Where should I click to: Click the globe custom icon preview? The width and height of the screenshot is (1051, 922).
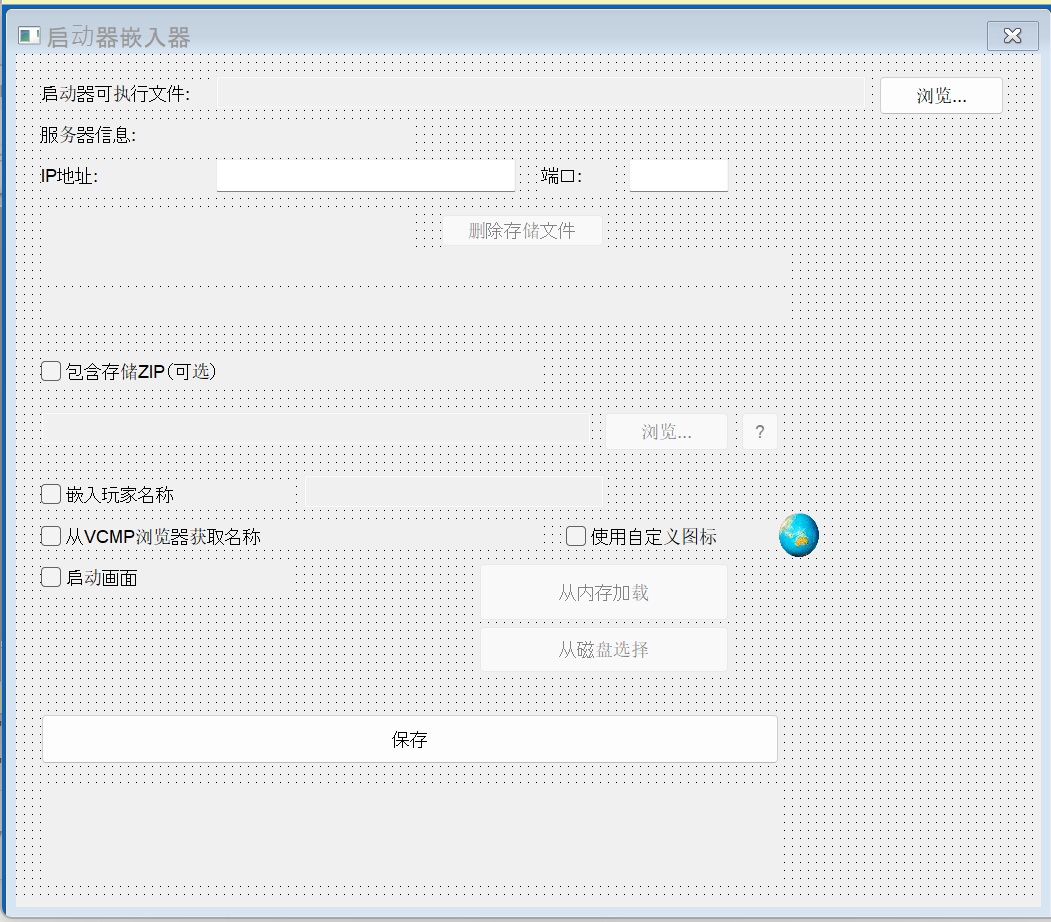797,535
